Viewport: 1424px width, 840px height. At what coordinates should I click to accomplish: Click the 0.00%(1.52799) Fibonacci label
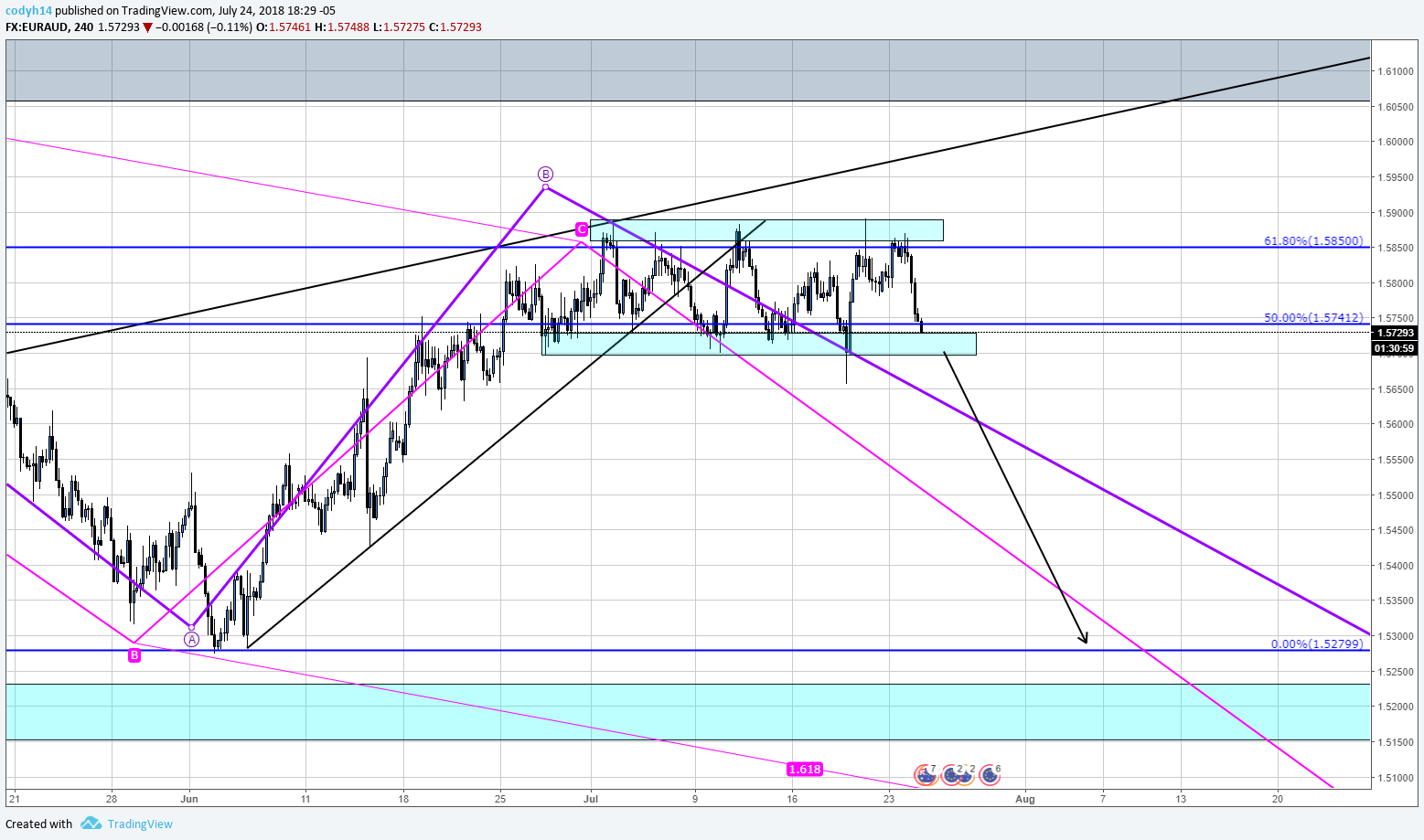pyautogui.click(x=1317, y=643)
